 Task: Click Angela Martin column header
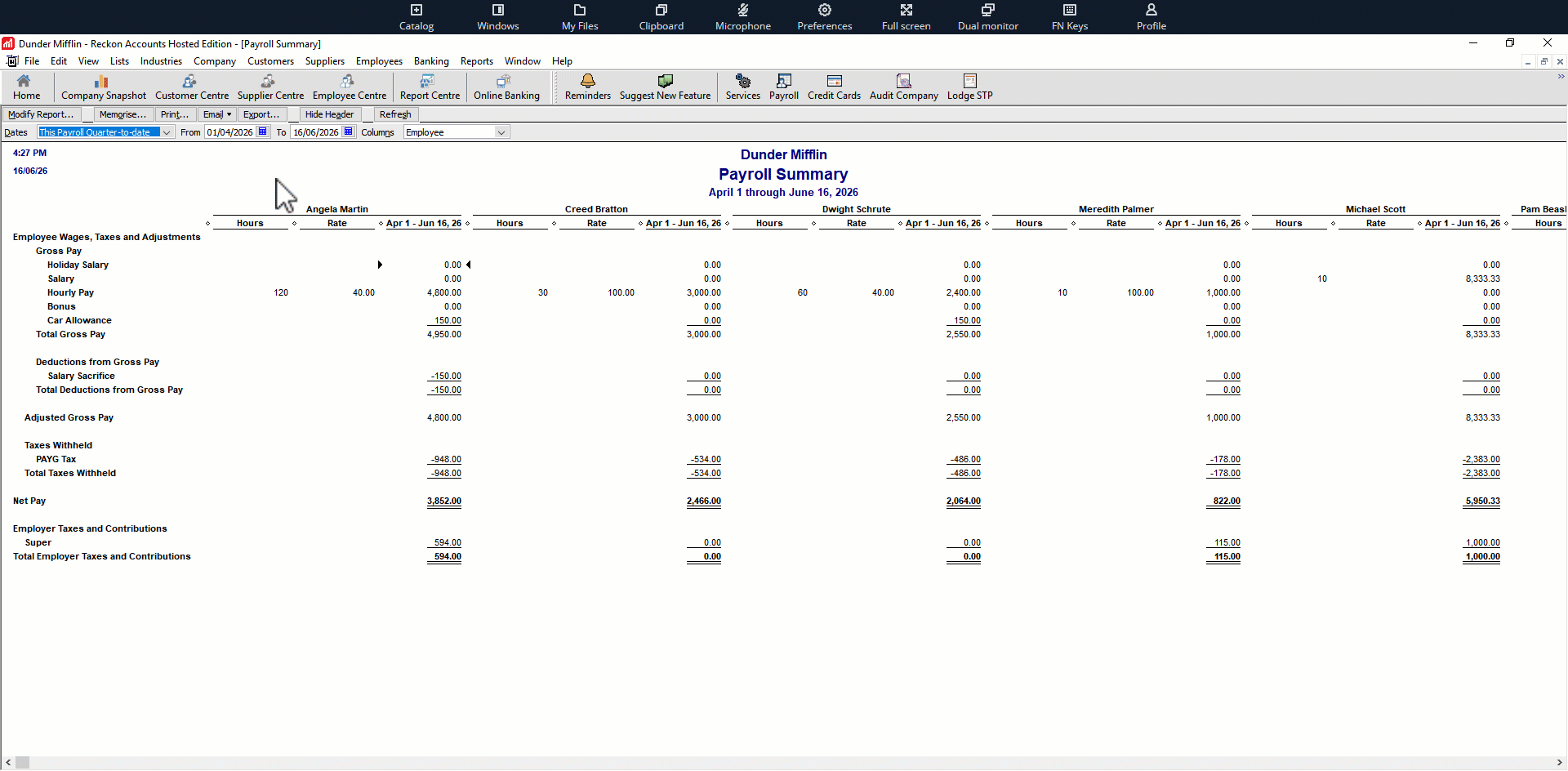(337, 209)
